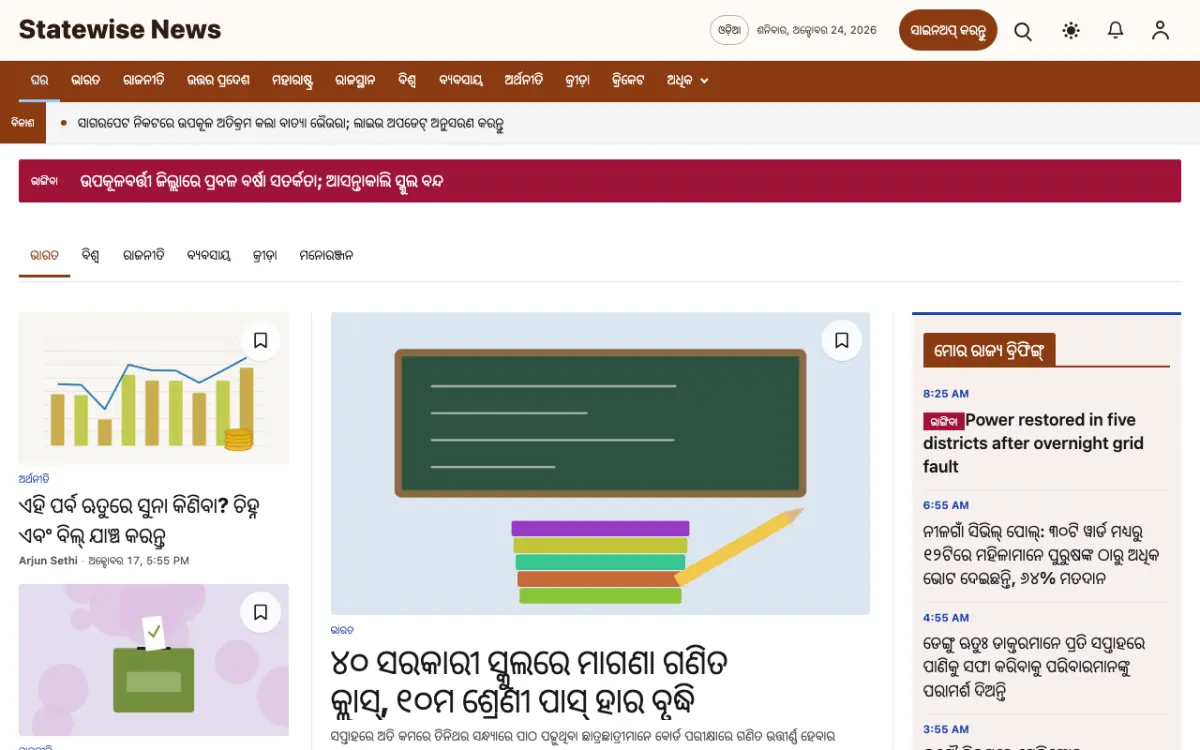Open ଉତ୍ତର ପ୍ରଦେଶ in the navigation bar

click(x=219, y=80)
